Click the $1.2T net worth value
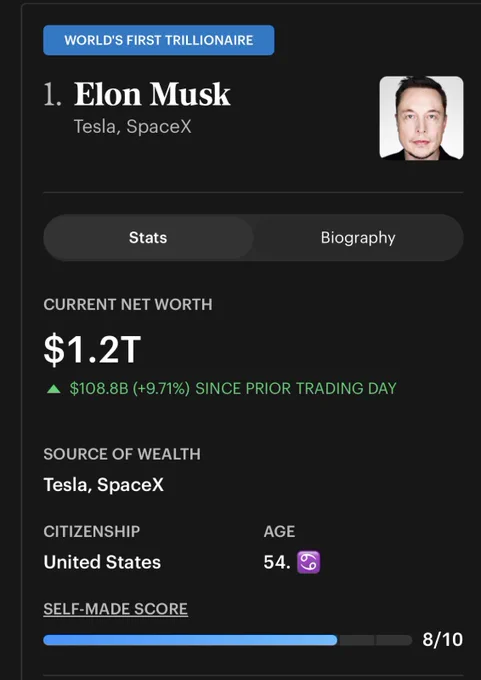Screen dimensions: 481x680 pos(92,350)
